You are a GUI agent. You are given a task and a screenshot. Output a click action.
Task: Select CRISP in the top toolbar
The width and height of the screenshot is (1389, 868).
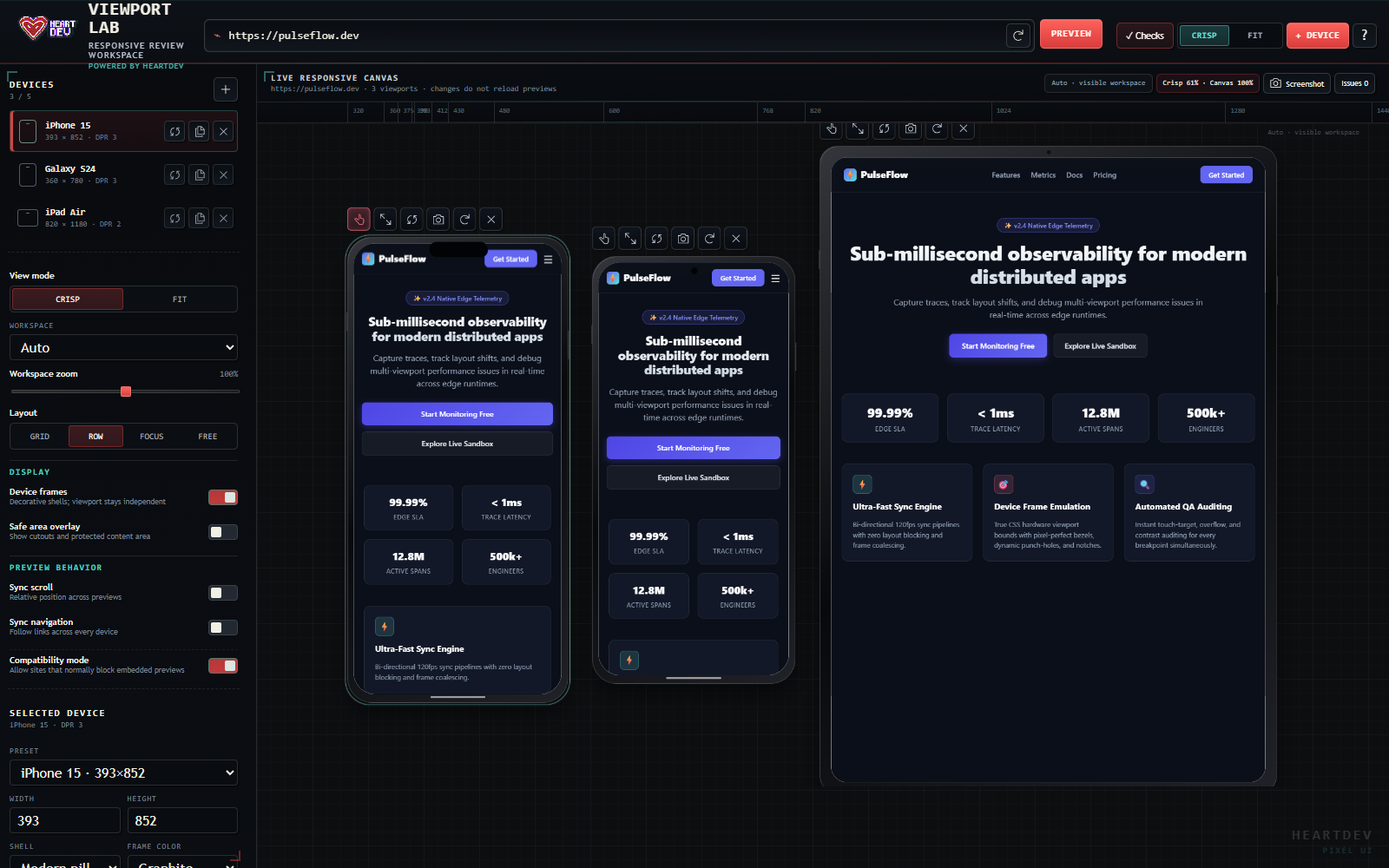1204,36
